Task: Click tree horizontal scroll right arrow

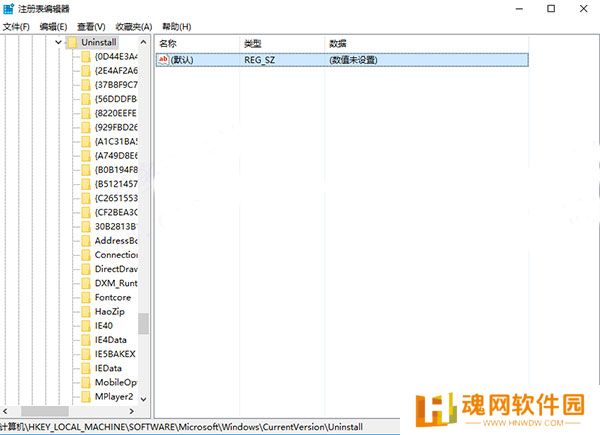Action: pyautogui.click(x=132, y=411)
